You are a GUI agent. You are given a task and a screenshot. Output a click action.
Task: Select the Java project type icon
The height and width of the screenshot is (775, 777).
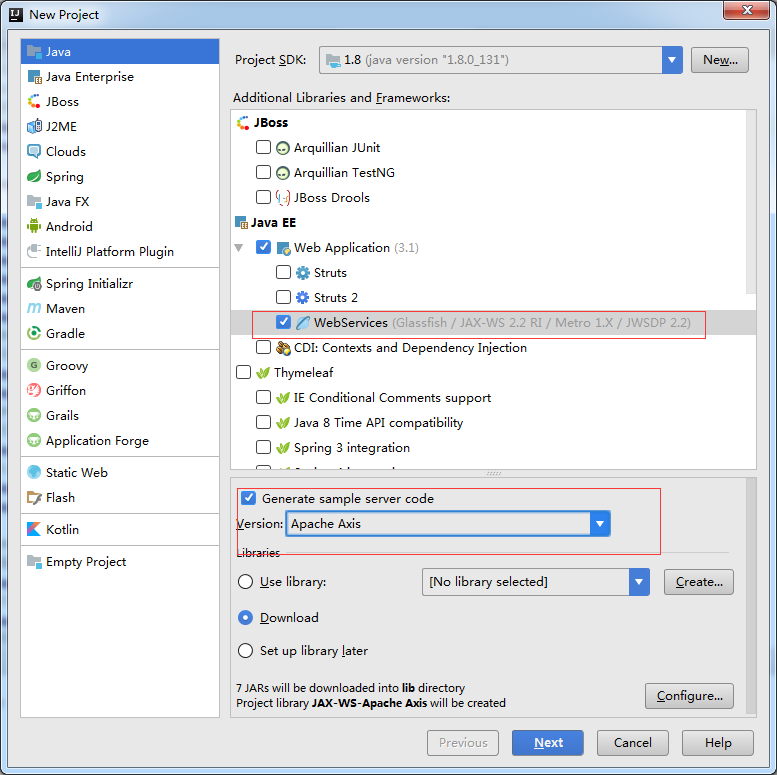34,52
